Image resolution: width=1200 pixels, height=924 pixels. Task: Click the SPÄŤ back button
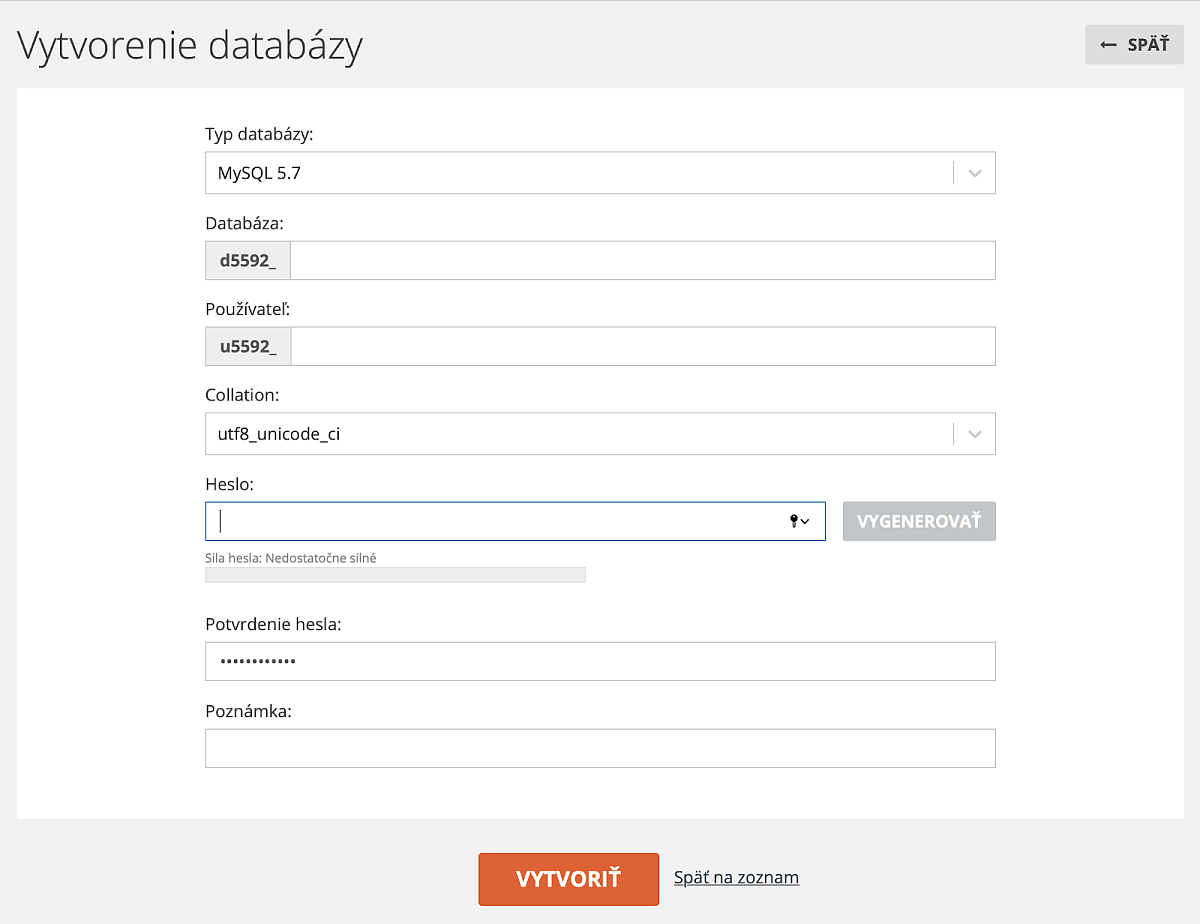point(1134,45)
